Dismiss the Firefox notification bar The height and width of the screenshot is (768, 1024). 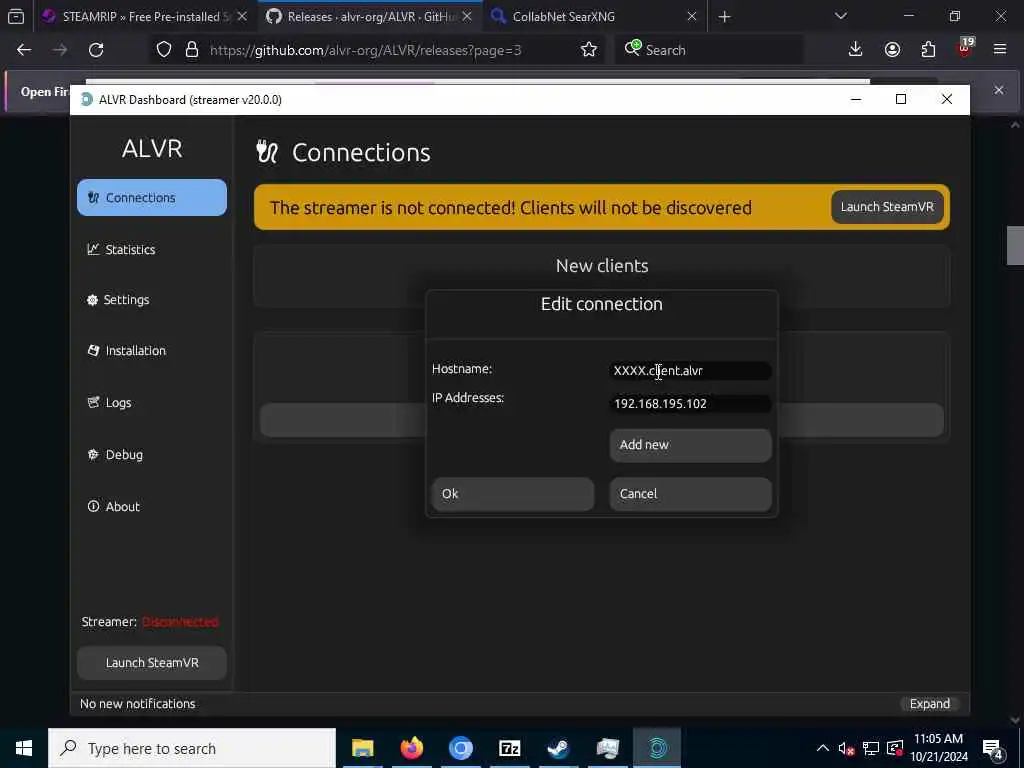(x=999, y=90)
